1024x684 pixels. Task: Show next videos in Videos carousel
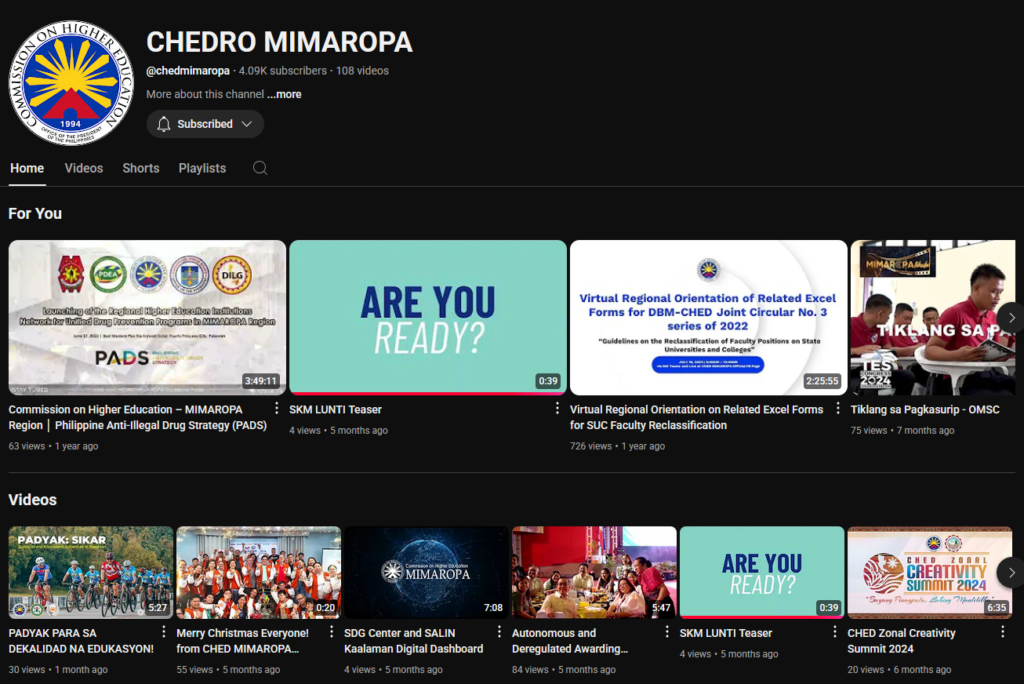pos(1011,573)
